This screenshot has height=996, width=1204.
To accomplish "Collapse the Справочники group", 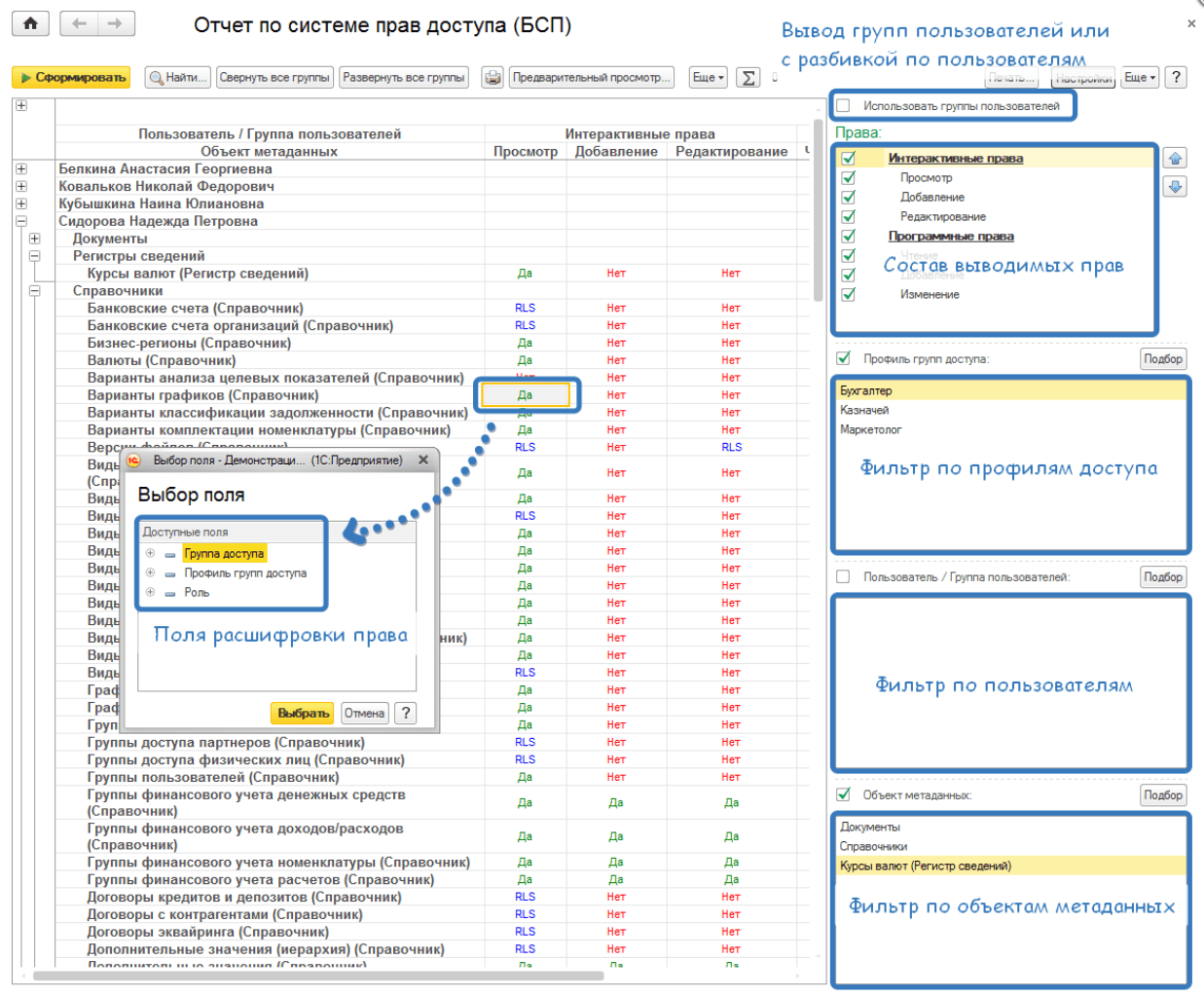I will [35, 291].
